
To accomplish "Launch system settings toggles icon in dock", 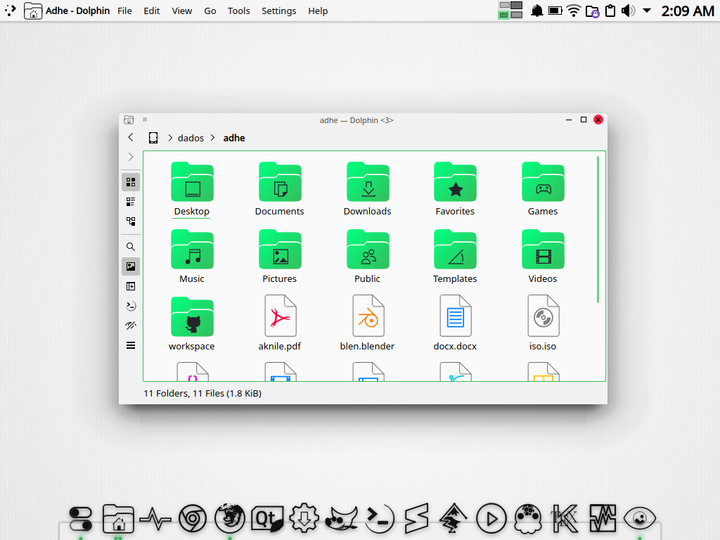I will [x=81, y=519].
